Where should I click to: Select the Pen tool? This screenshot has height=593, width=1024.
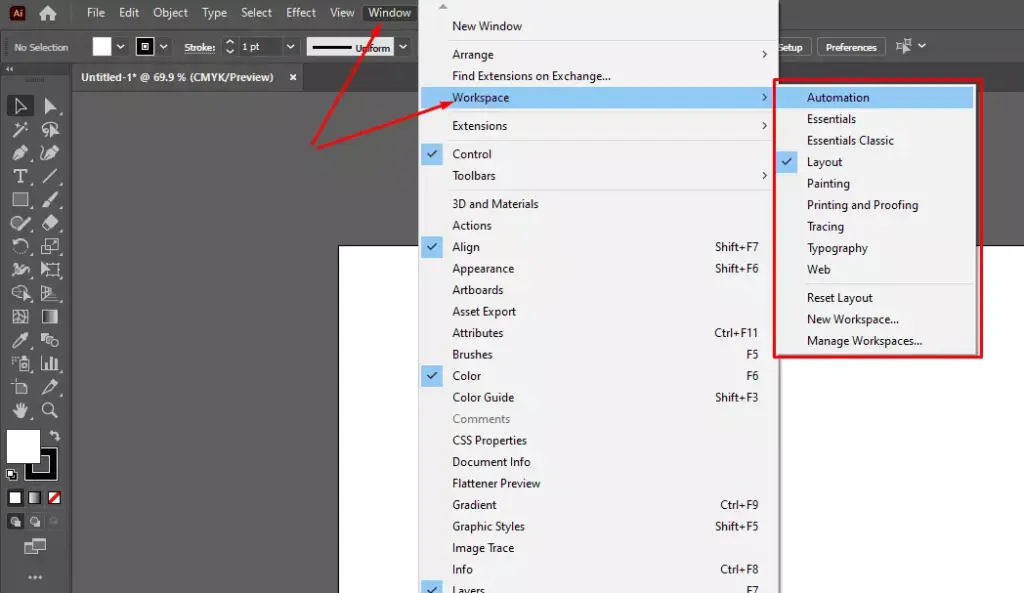coord(20,153)
